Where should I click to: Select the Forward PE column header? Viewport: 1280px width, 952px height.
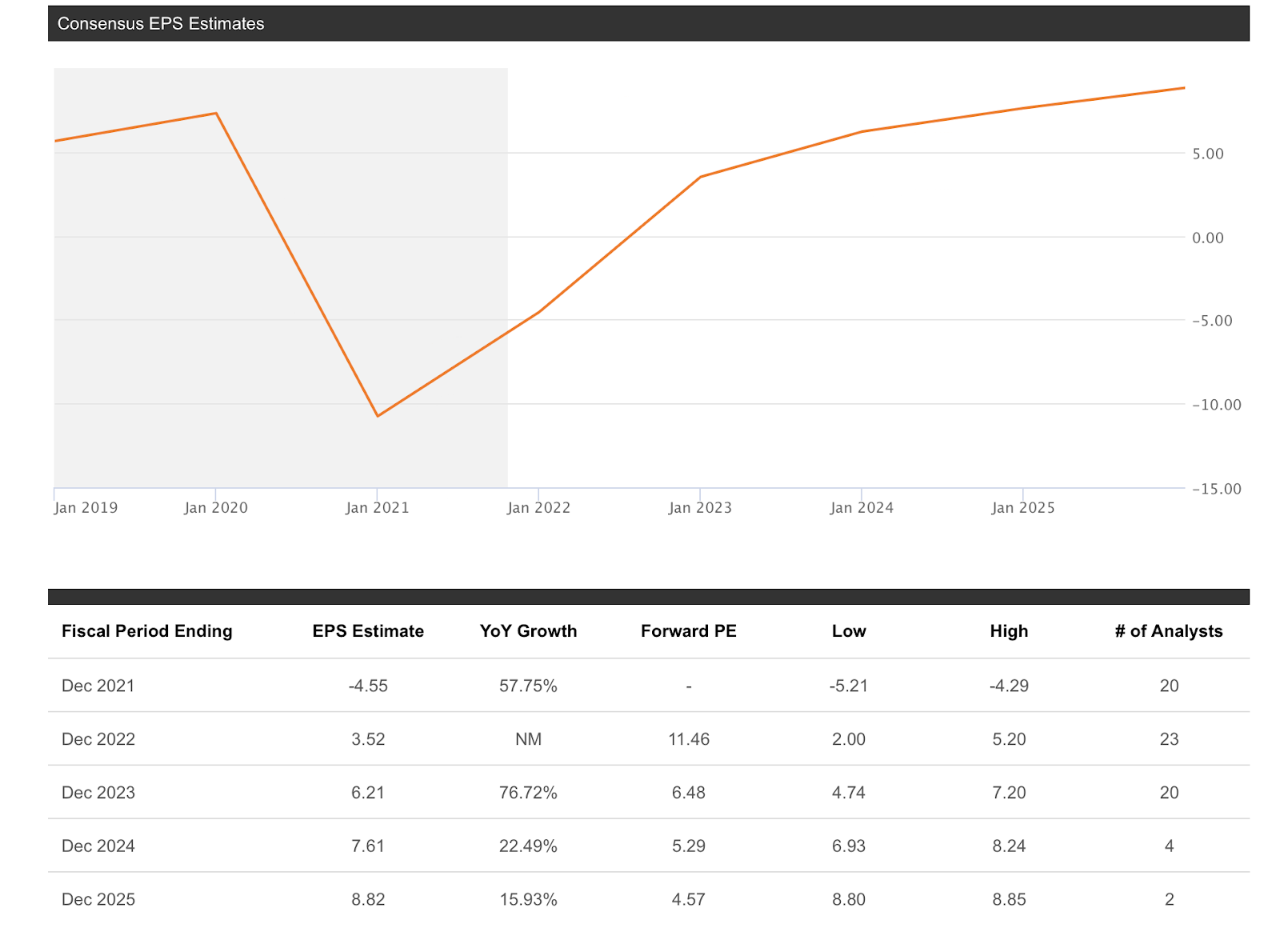tap(688, 631)
